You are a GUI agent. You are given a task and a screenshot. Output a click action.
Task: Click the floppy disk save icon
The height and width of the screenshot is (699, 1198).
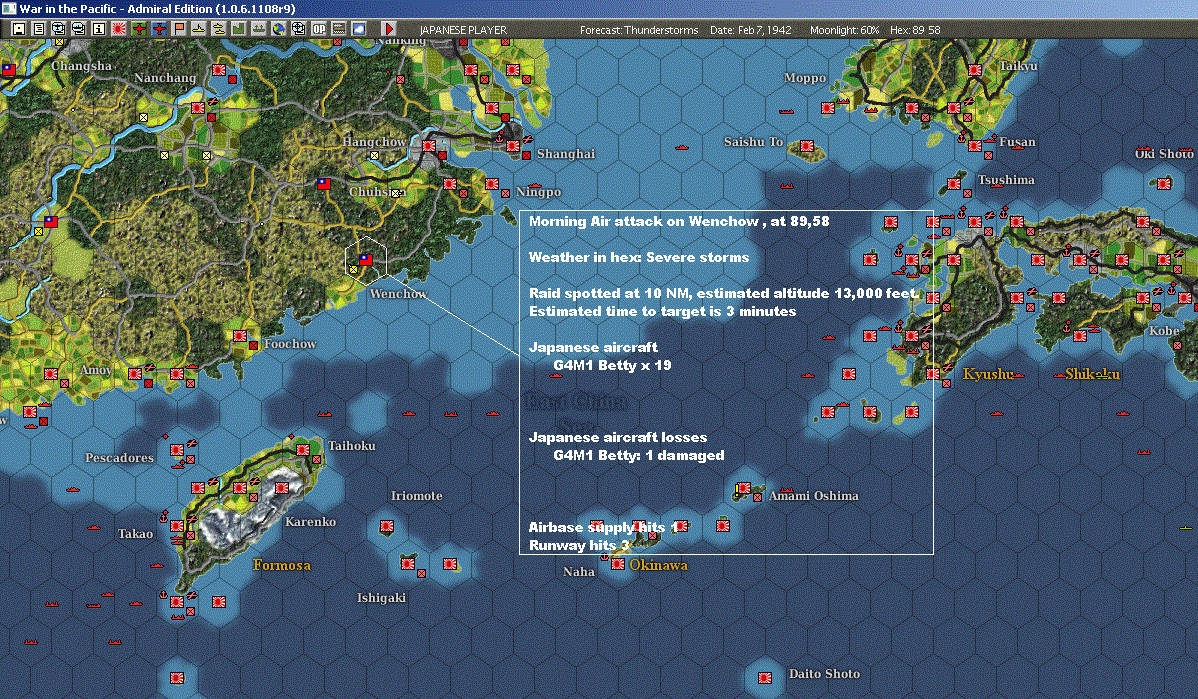click(x=19, y=29)
